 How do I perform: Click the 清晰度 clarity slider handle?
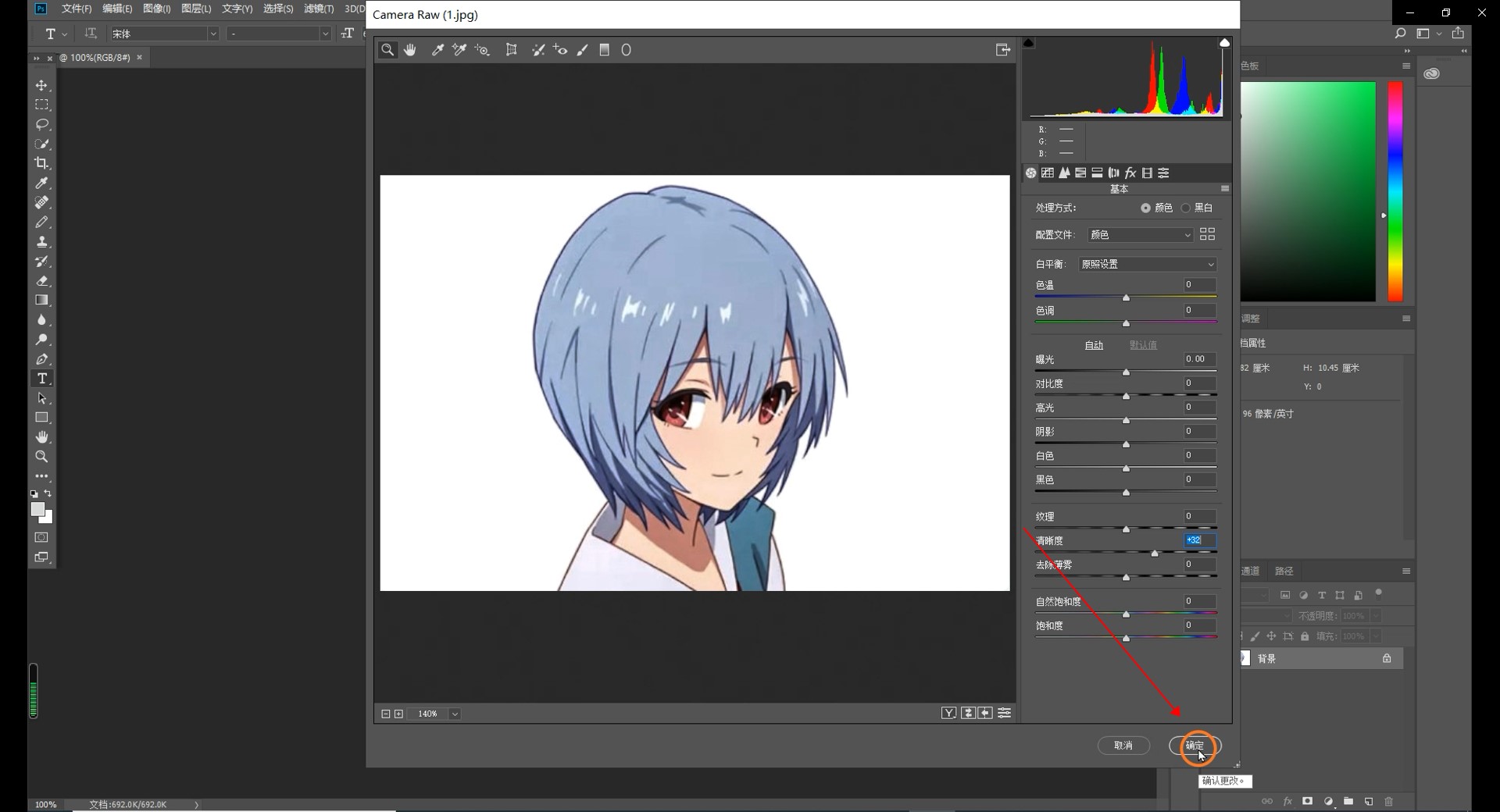pyautogui.click(x=1155, y=553)
